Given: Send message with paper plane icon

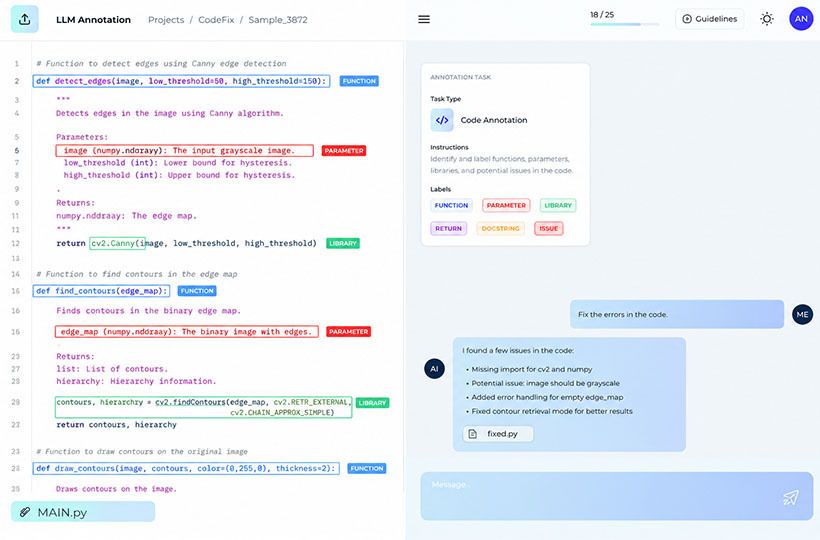Looking at the screenshot, I should [791, 497].
